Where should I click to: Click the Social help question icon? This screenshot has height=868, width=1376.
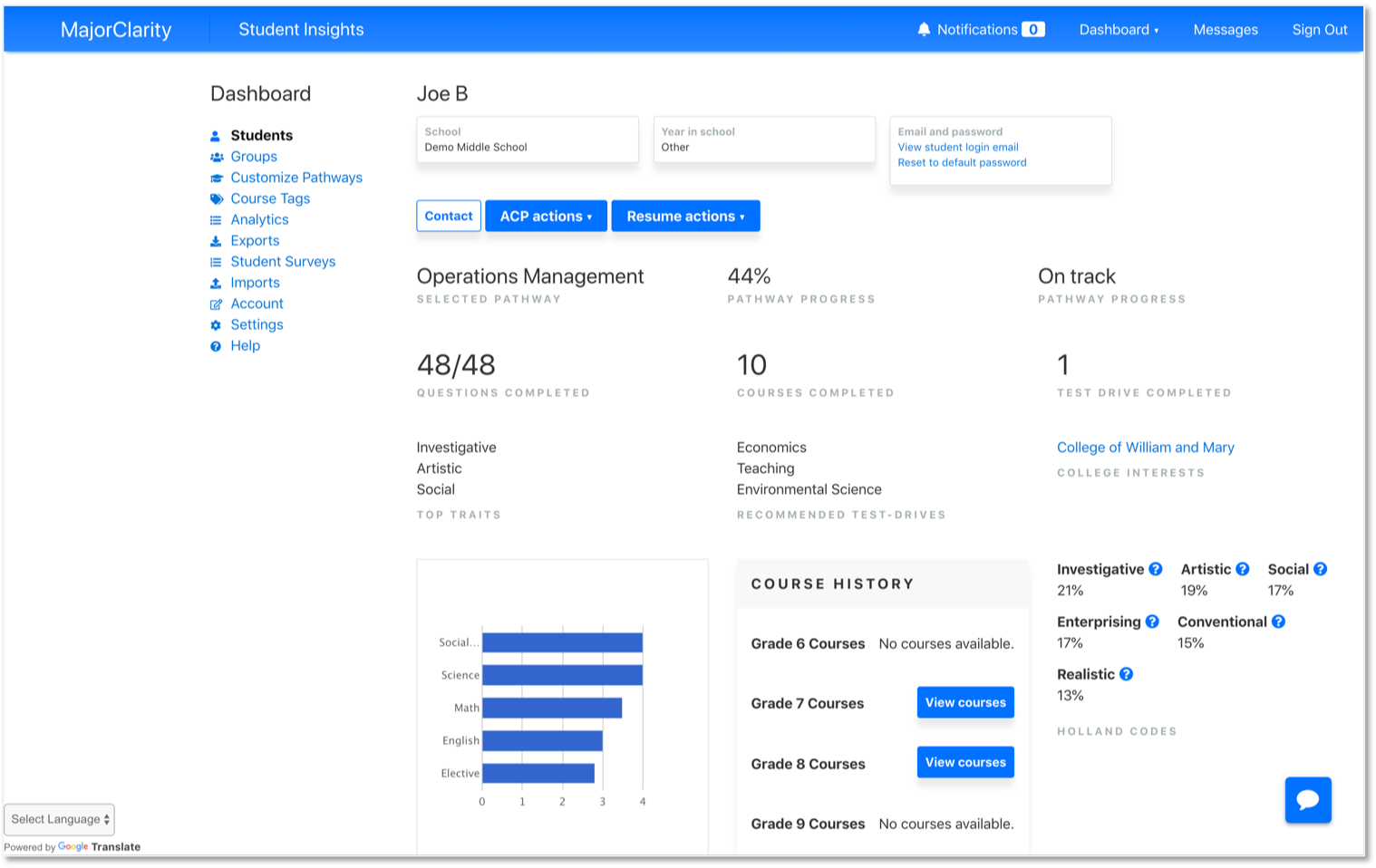click(1321, 569)
